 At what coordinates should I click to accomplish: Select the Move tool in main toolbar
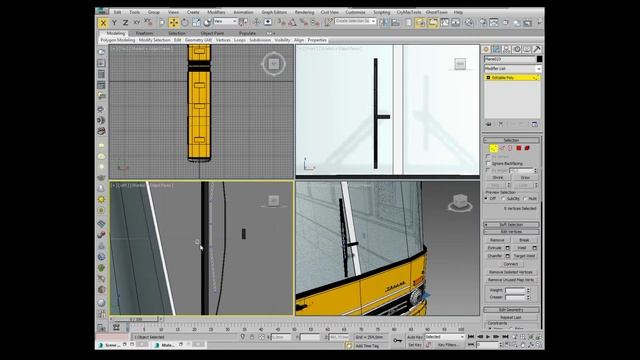(x=173, y=22)
